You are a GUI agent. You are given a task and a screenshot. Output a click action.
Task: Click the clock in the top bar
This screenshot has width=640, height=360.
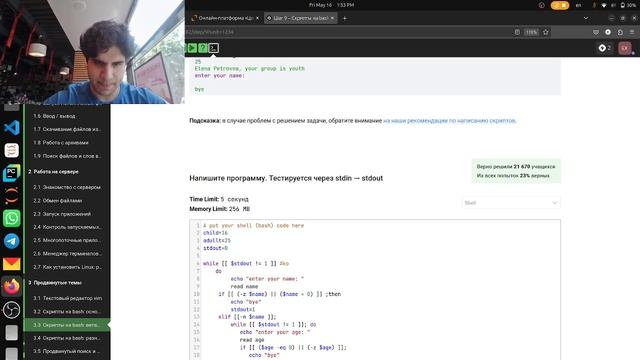331,5
